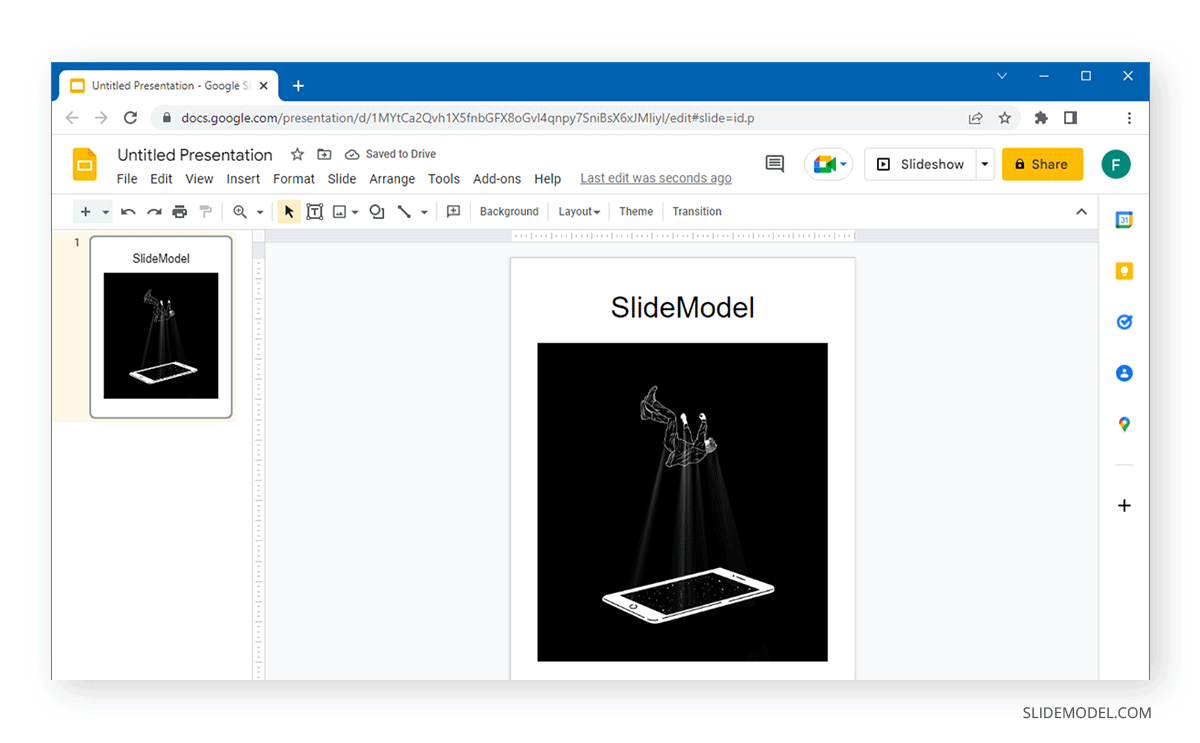Image resolution: width=1200 pixels, height=743 pixels.
Task: Click the Last edit was seconds ago link
Action: pos(656,178)
